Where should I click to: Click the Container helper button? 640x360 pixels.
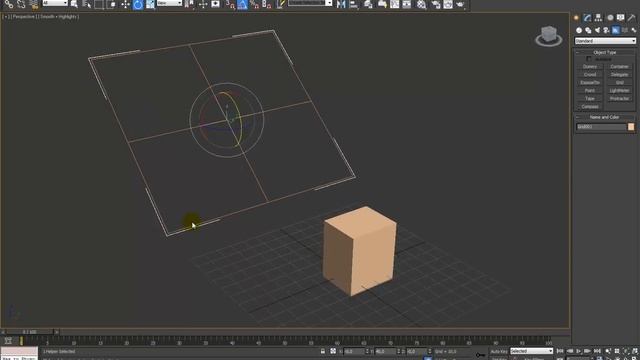(620, 67)
